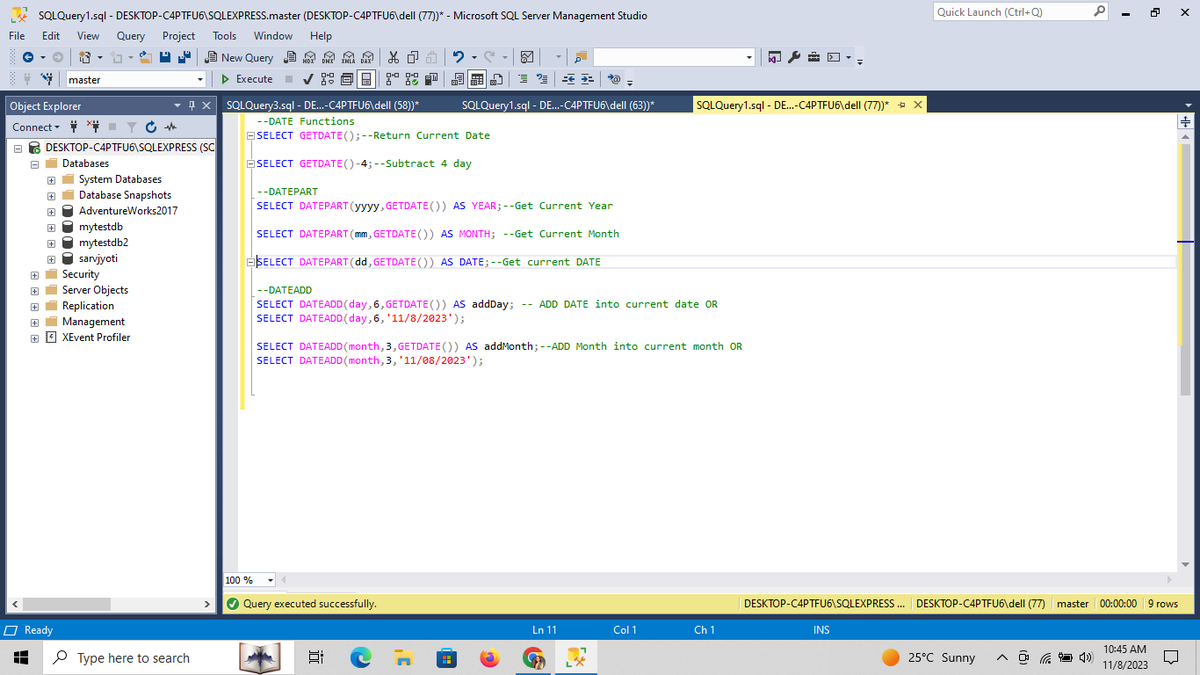This screenshot has height=675, width=1200.
Task: Open the Tools menu
Action: coord(224,36)
